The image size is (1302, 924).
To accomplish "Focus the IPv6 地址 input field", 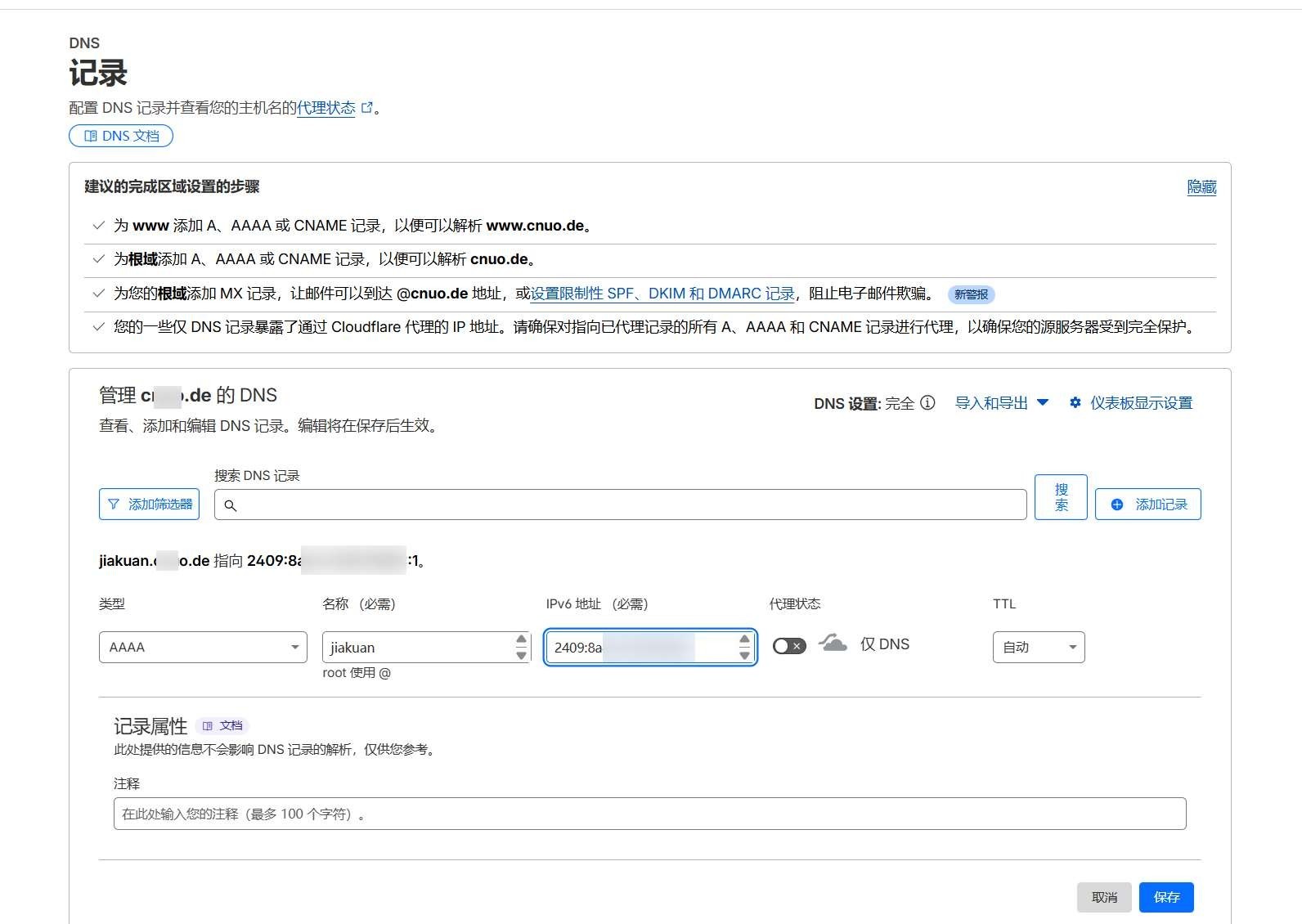I will (650, 647).
